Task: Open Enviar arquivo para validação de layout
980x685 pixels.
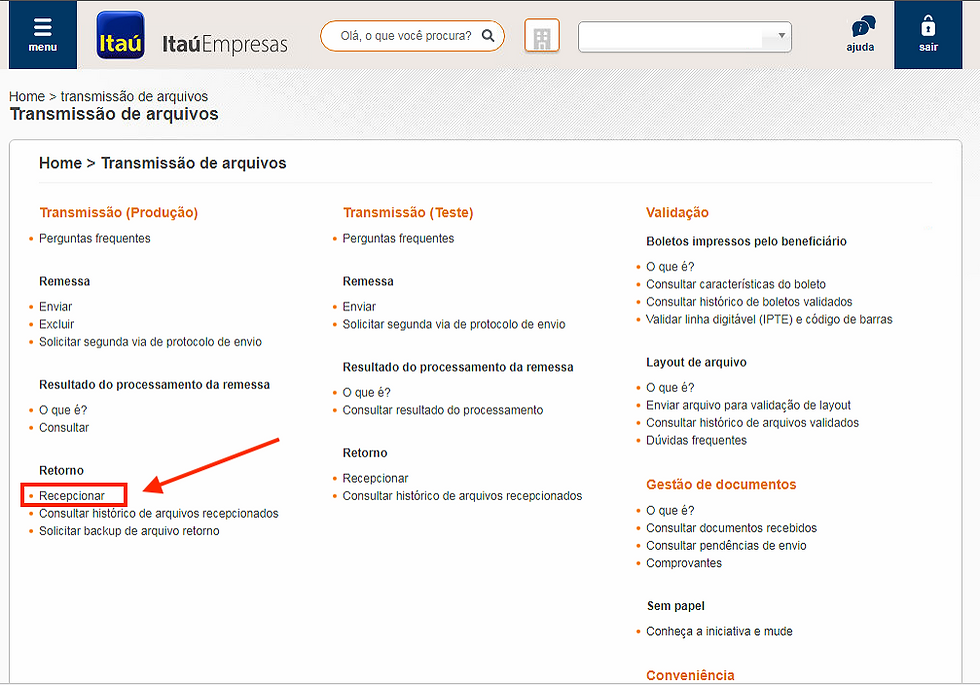Action: tap(749, 405)
